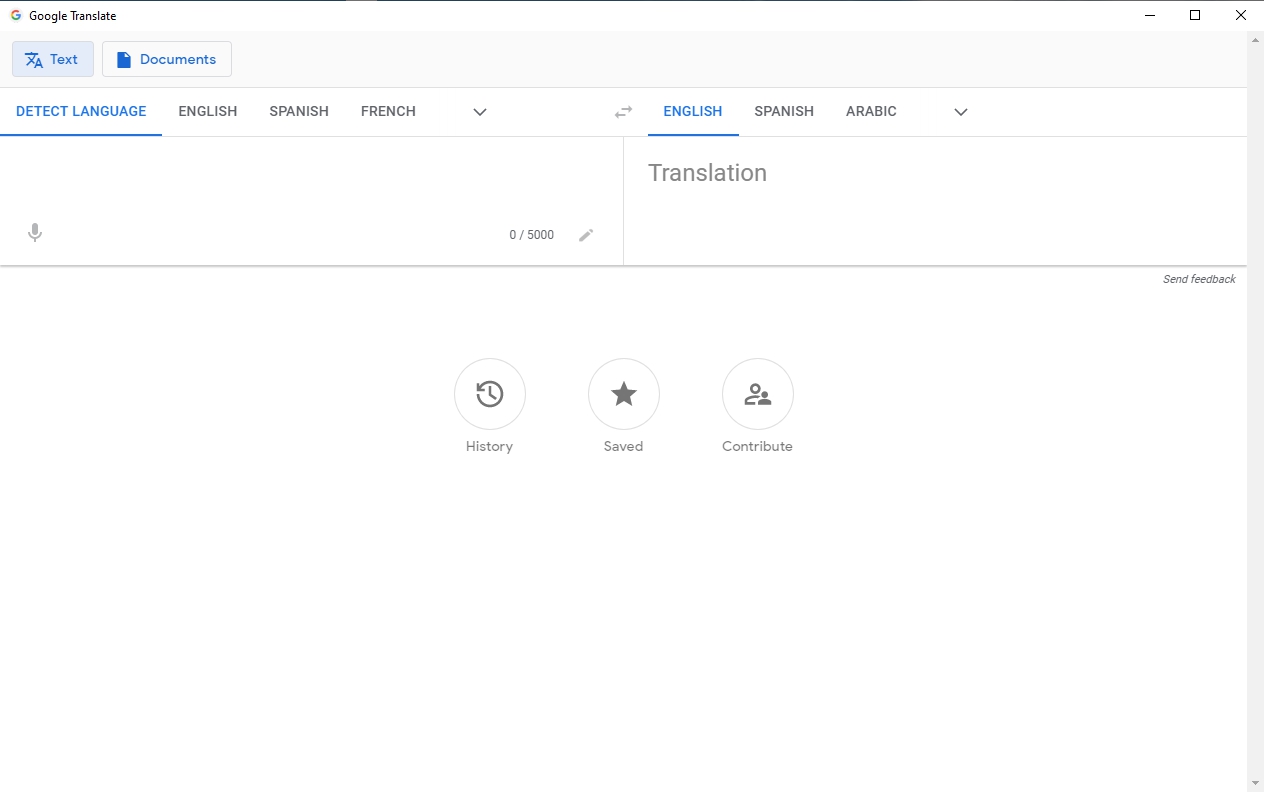The image size is (1264, 792).
Task: Expand more source languages chevron
Action: click(x=480, y=112)
